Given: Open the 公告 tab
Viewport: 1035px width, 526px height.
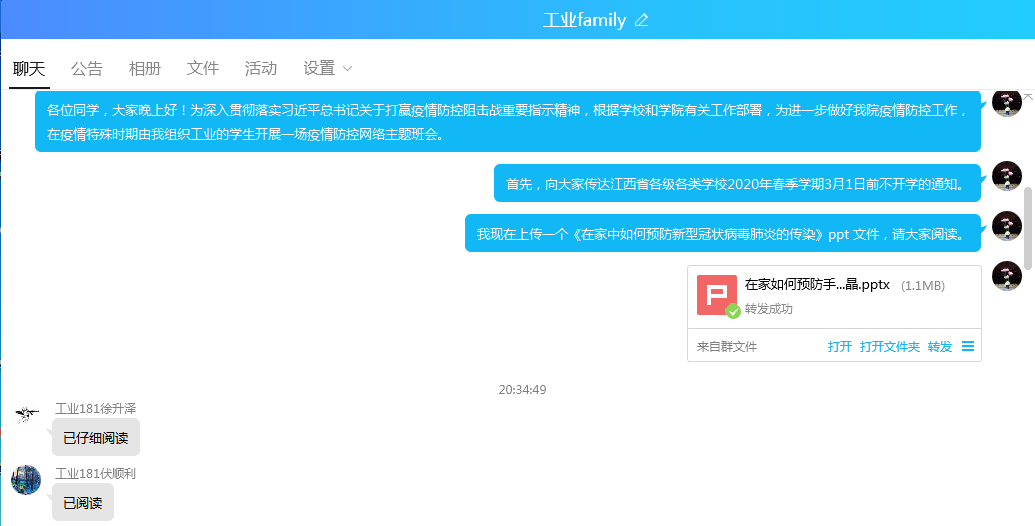Looking at the screenshot, I should pos(87,68).
